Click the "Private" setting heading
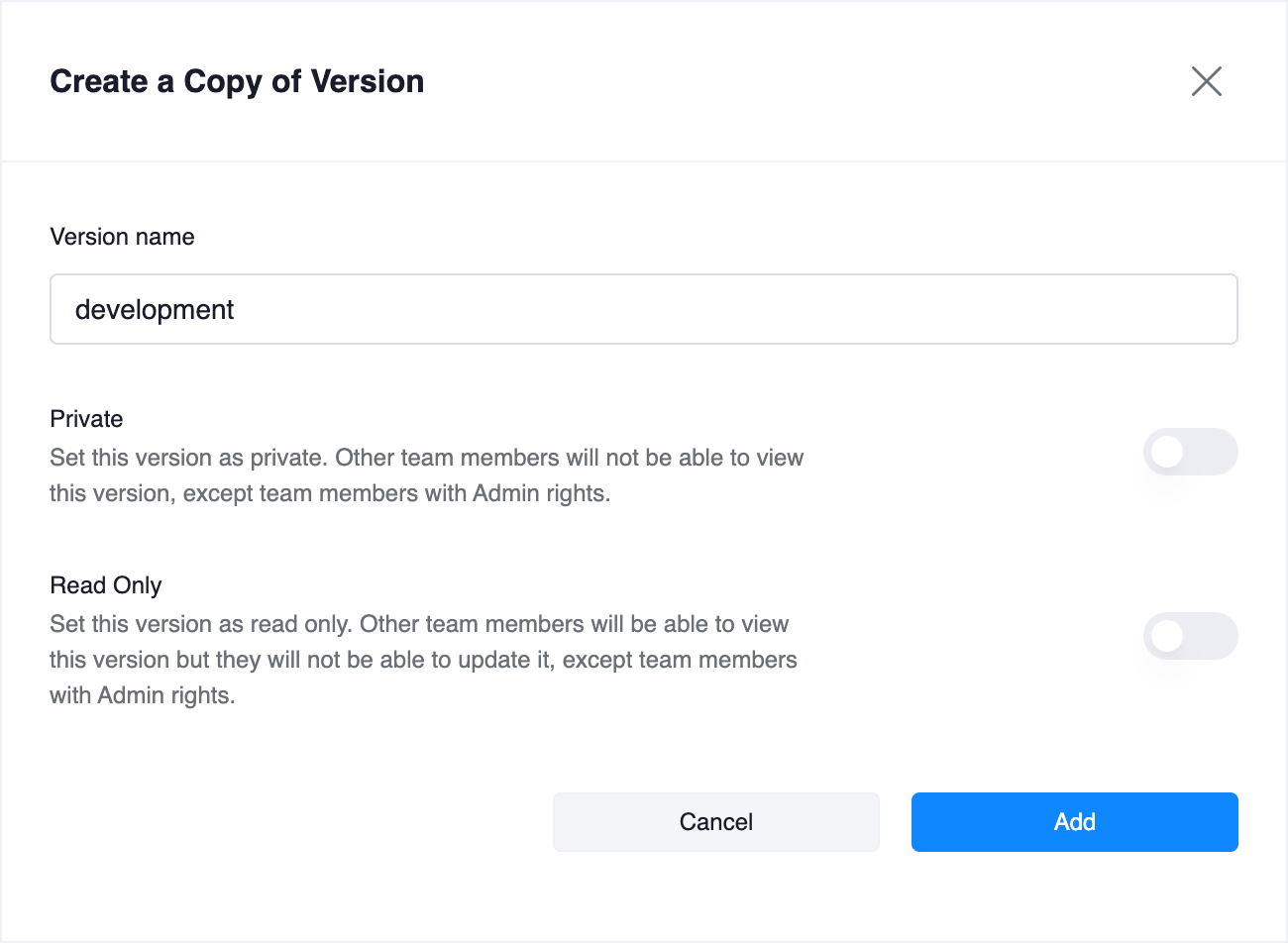Viewport: 1288px width, 943px height. pyautogui.click(x=86, y=419)
